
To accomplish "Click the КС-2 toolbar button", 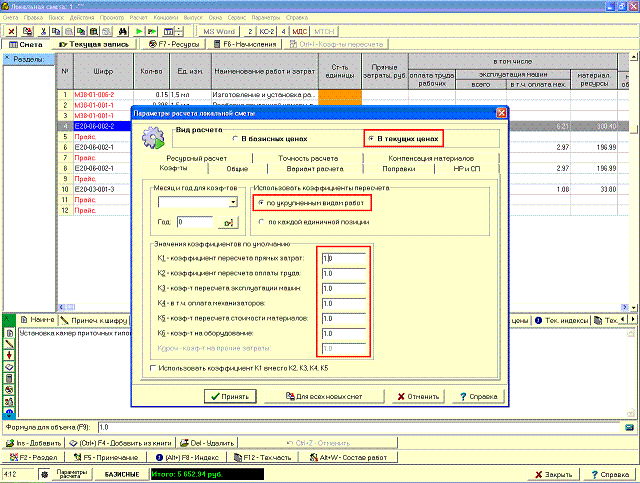I will pyautogui.click(x=267, y=32).
